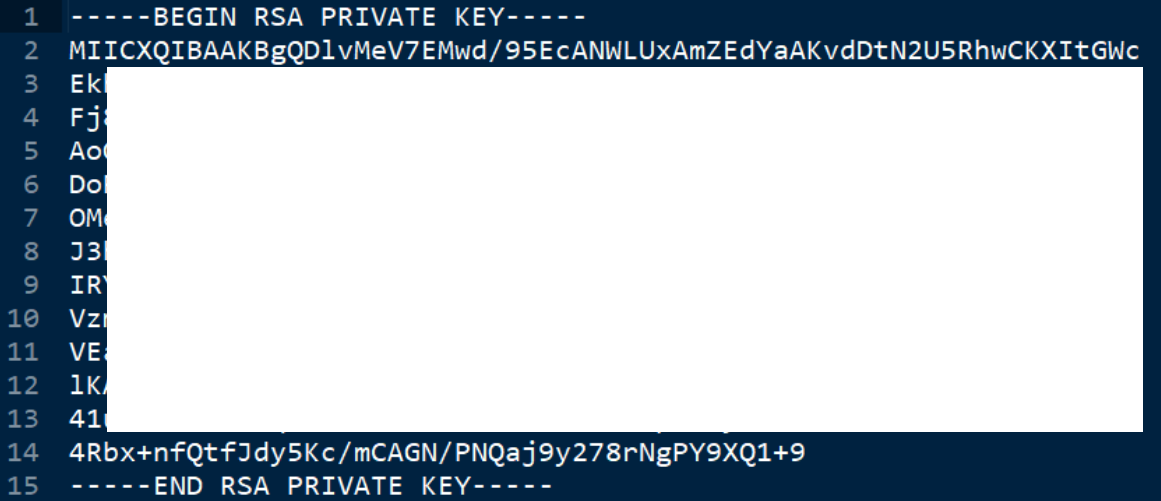Select line number 4 in the gutter
This screenshot has height=501, width=1161.
30,118
